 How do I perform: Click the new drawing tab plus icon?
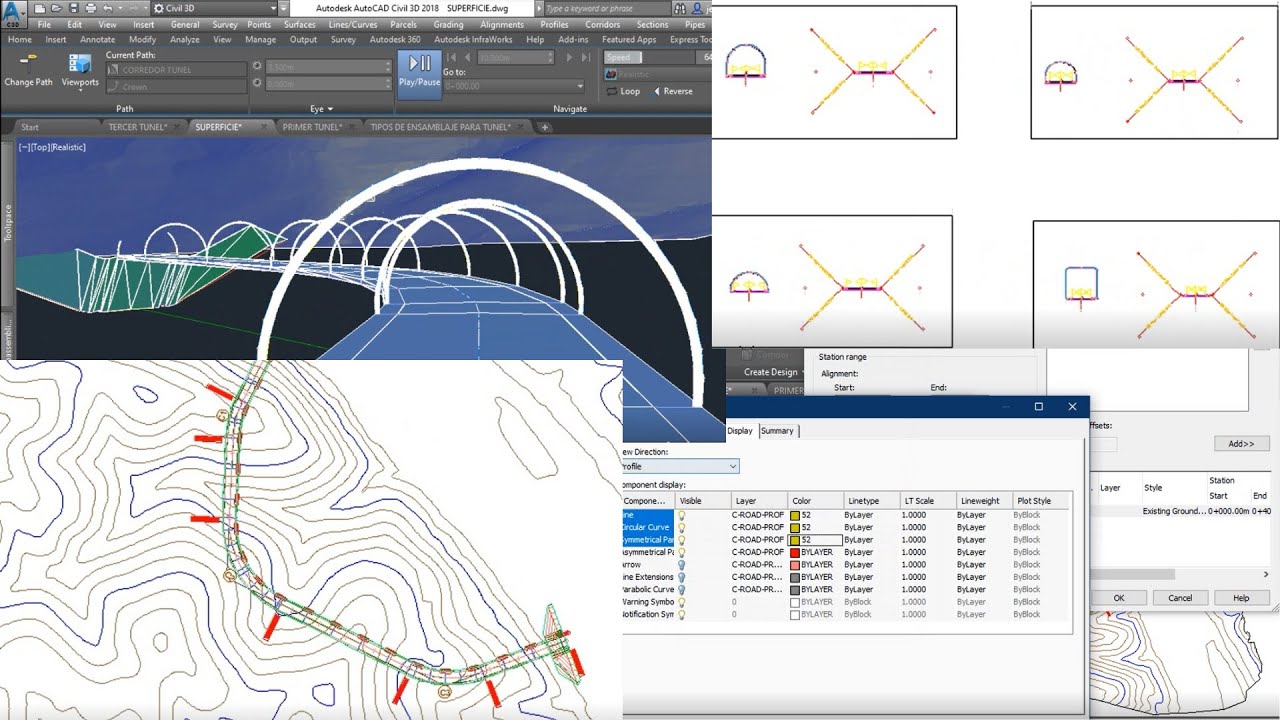[544, 127]
